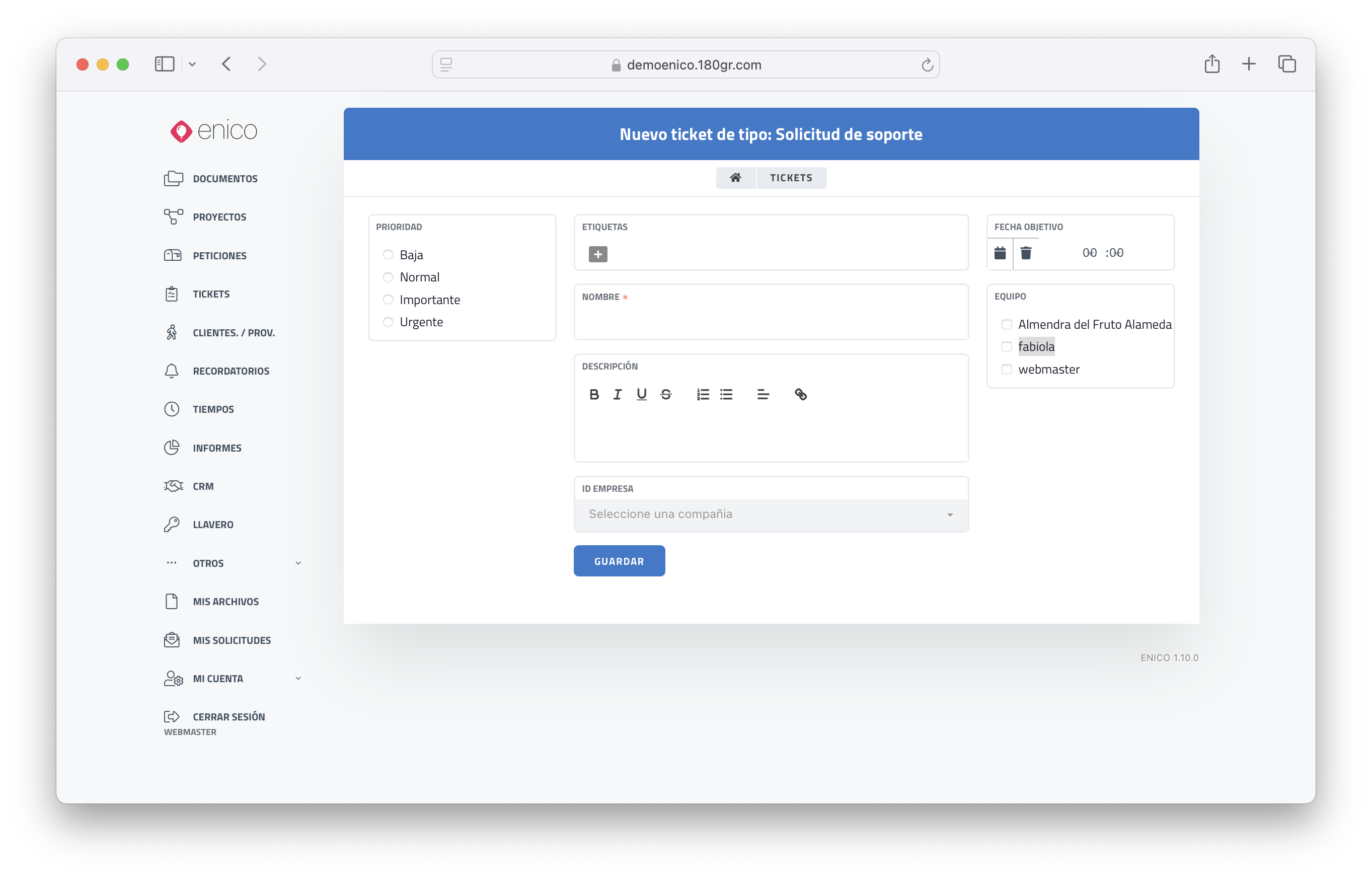Click the trash icon to clear date

(1025, 253)
